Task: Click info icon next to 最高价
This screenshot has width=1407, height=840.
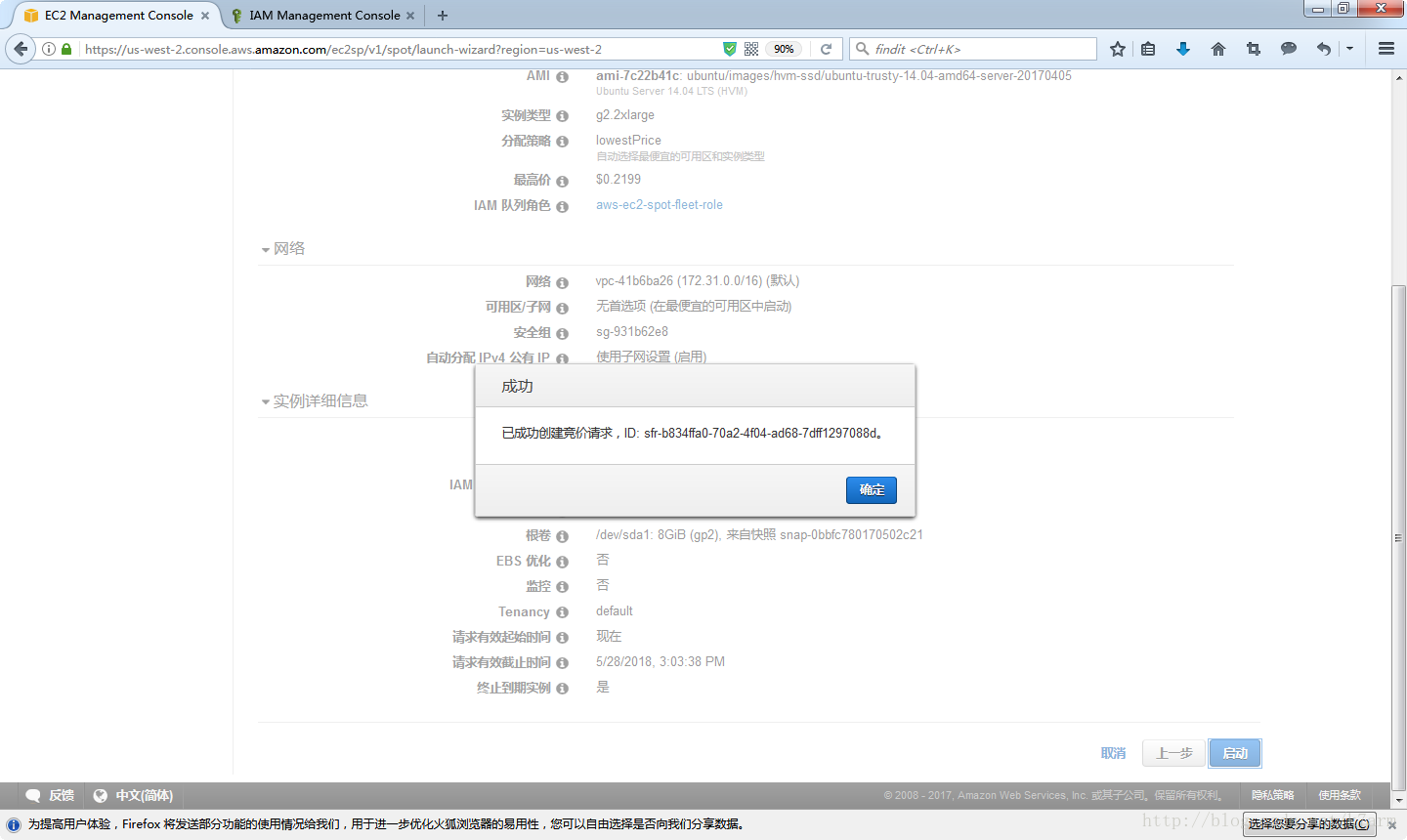Action: 562,181
